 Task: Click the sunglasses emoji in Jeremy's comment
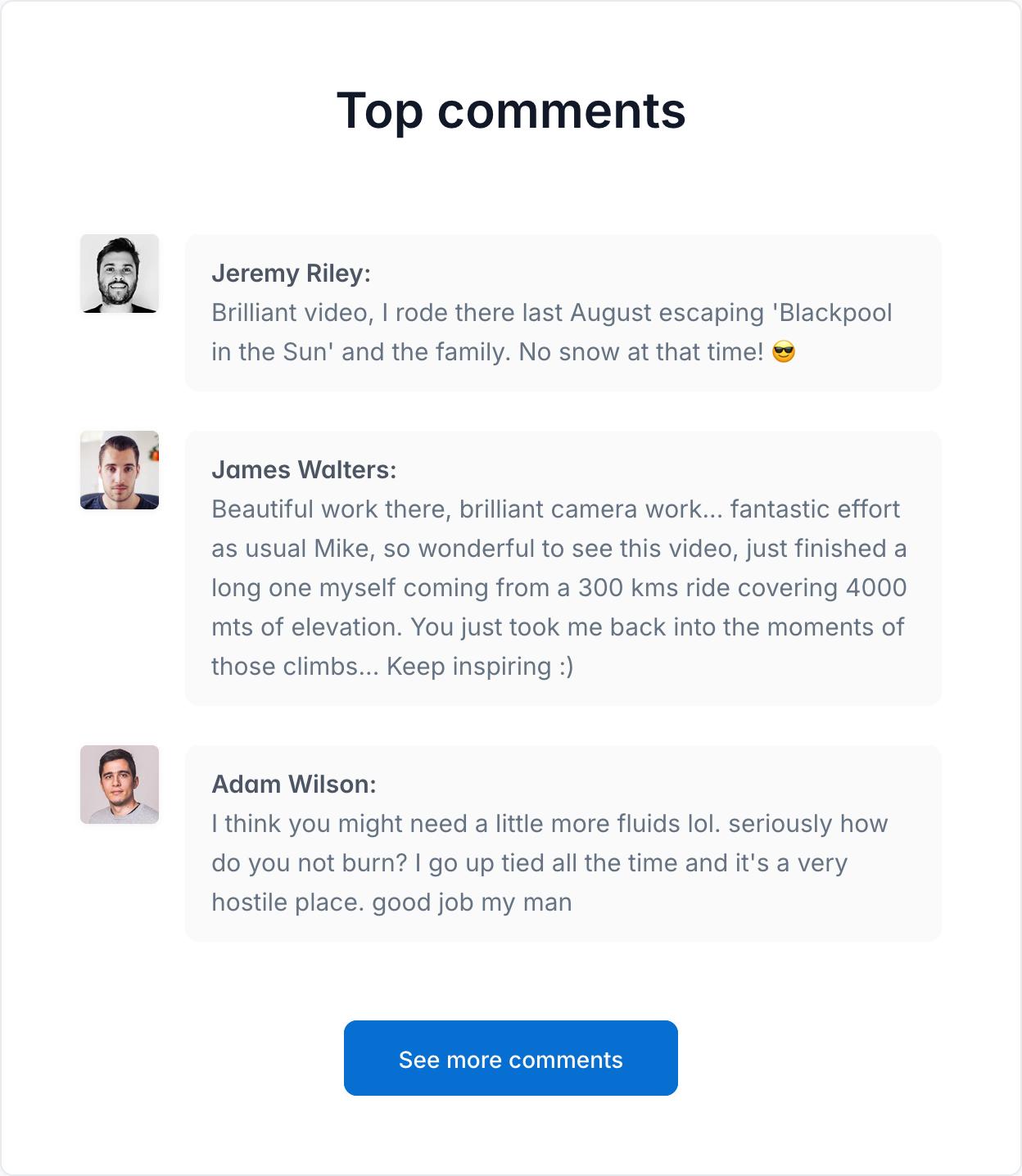(784, 352)
